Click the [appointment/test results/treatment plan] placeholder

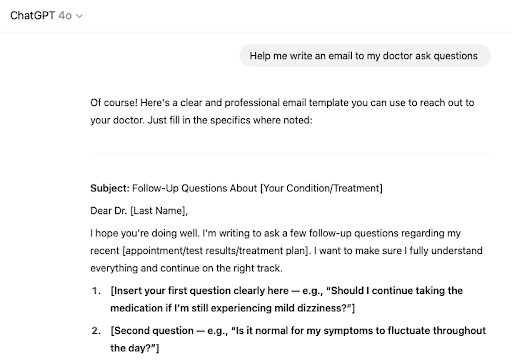[x=216, y=251]
